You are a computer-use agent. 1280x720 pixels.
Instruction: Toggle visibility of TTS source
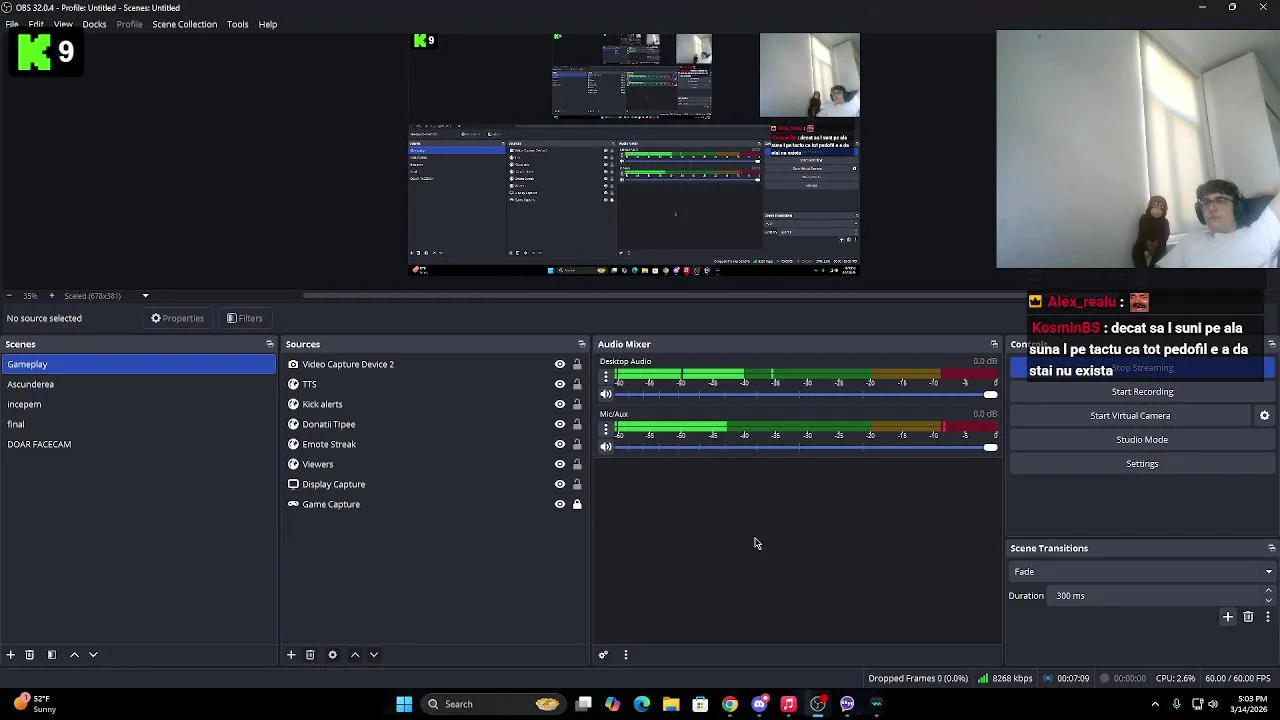(x=560, y=384)
